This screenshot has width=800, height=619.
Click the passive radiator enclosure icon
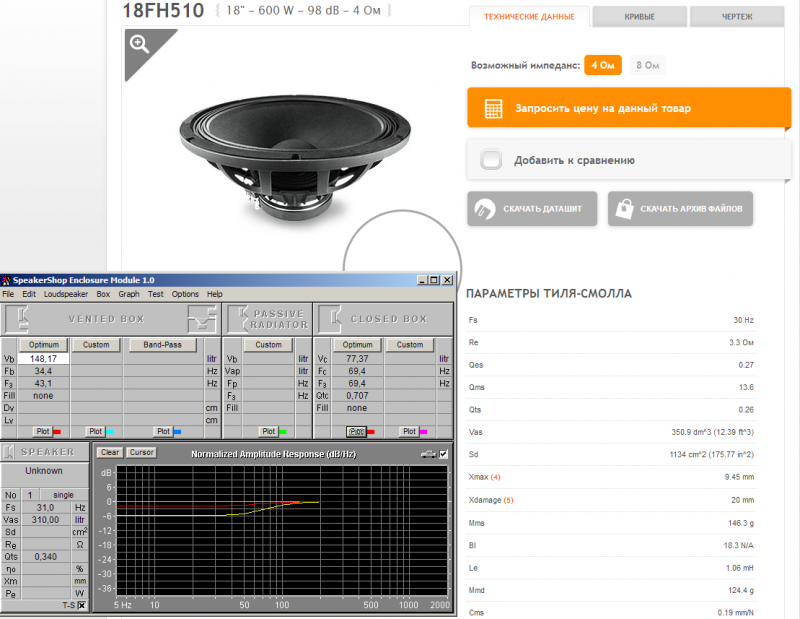click(239, 319)
